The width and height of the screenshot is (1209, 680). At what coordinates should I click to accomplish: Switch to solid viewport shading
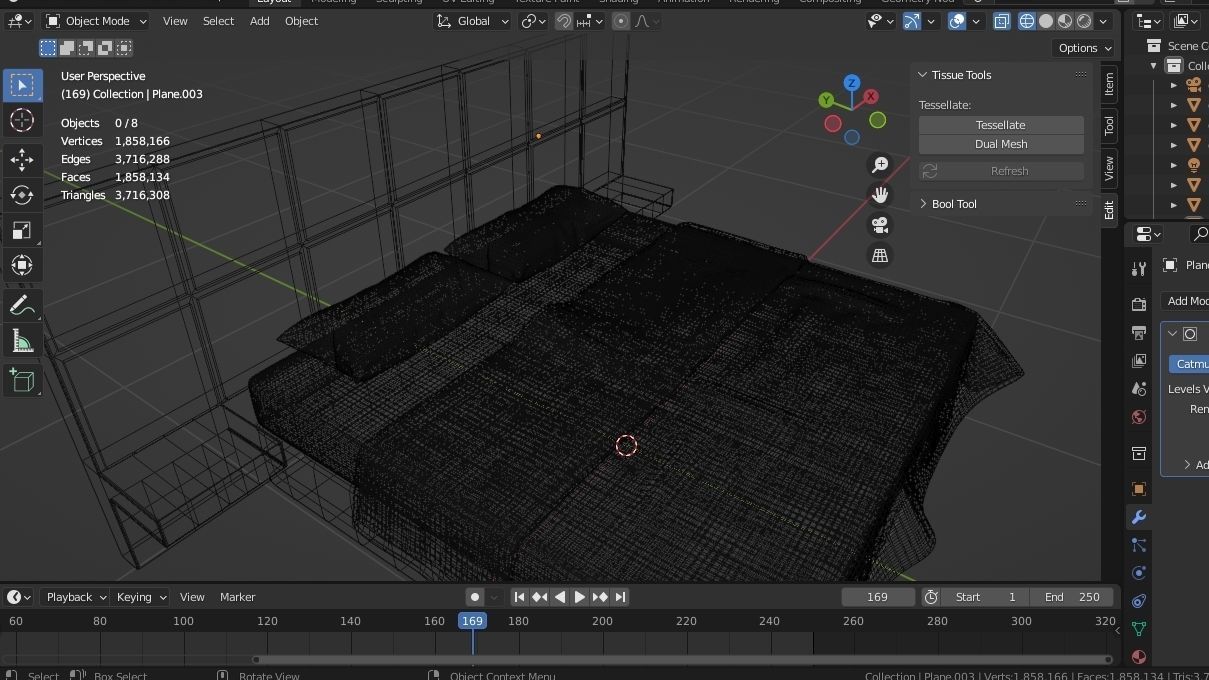1046,21
